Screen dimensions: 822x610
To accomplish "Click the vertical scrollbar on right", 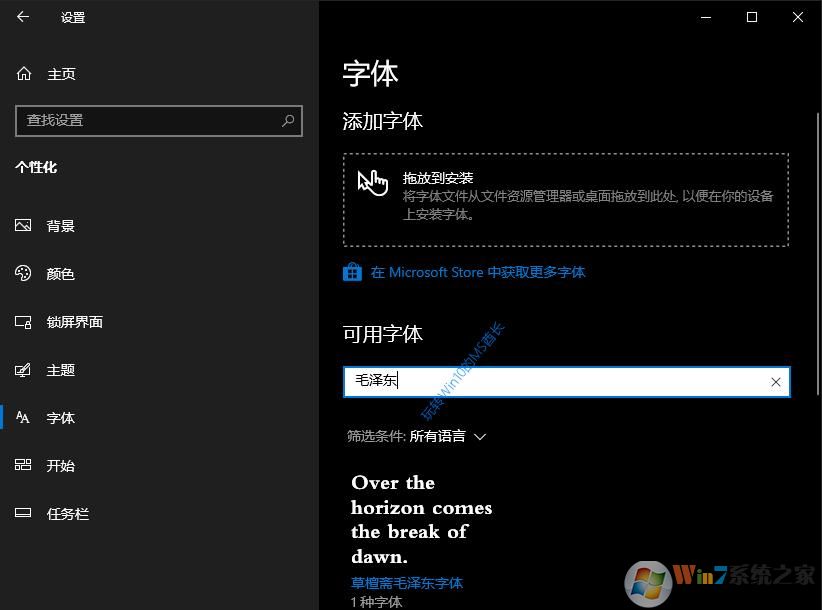I will tap(818, 254).
